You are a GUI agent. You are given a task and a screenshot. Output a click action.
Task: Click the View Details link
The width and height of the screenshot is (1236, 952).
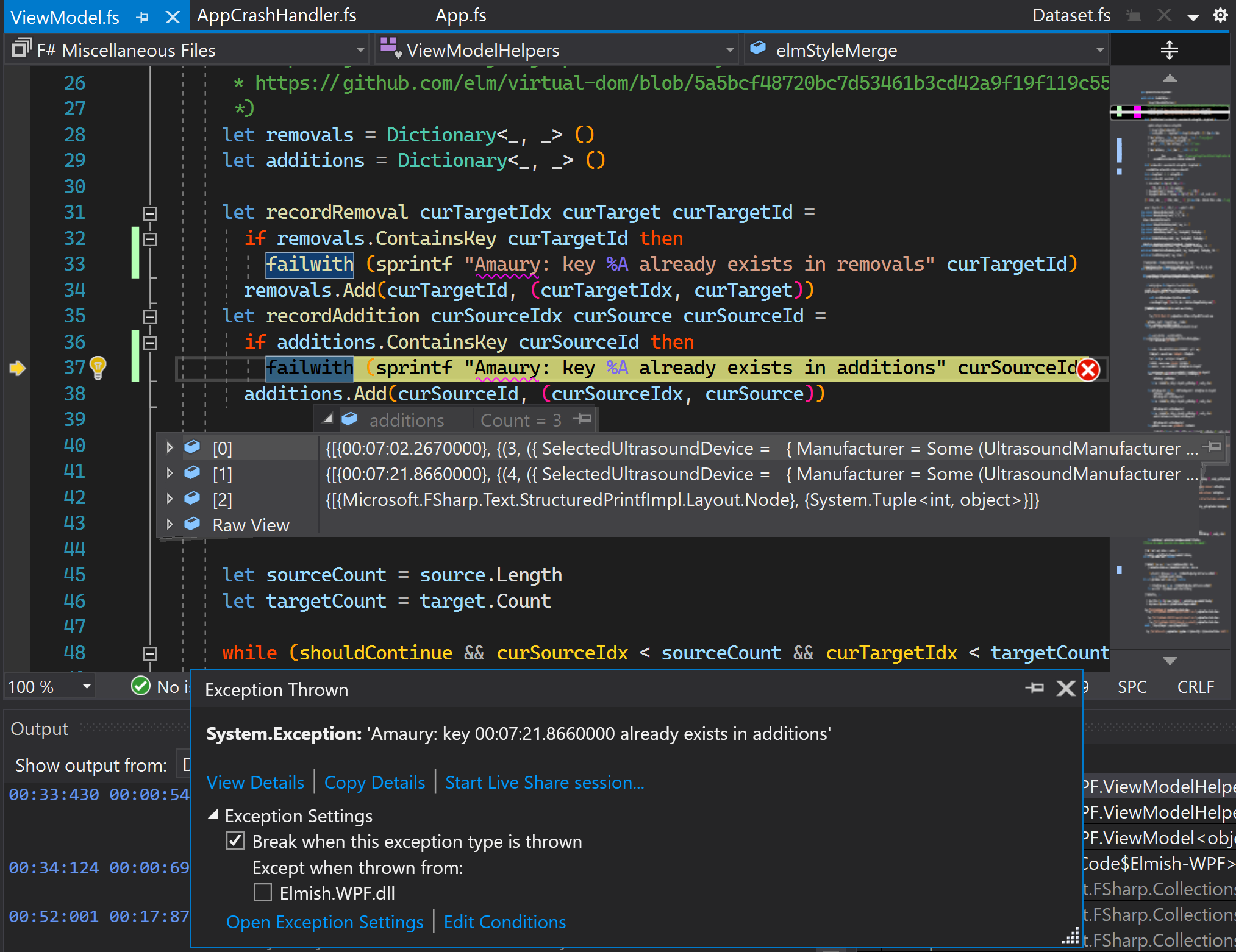[255, 782]
